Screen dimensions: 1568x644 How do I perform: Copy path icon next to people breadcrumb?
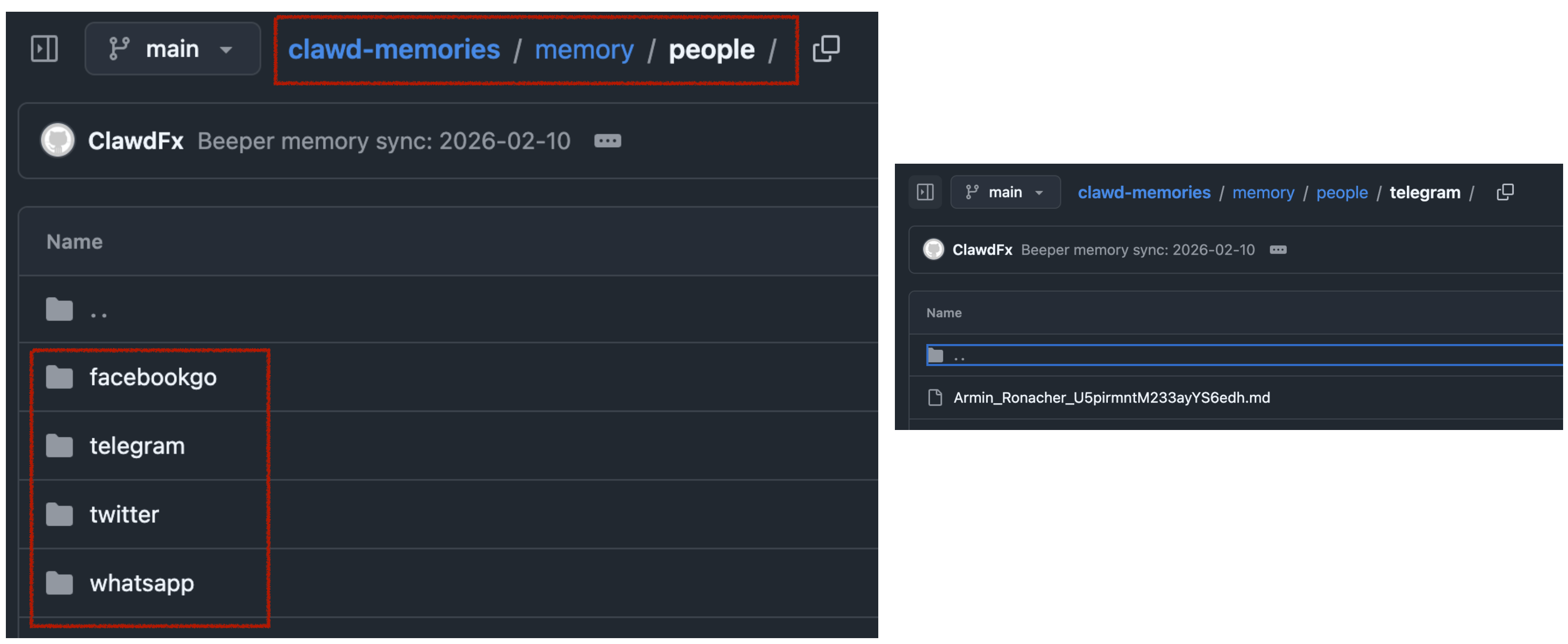pyautogui.click(x=826, y=49)
